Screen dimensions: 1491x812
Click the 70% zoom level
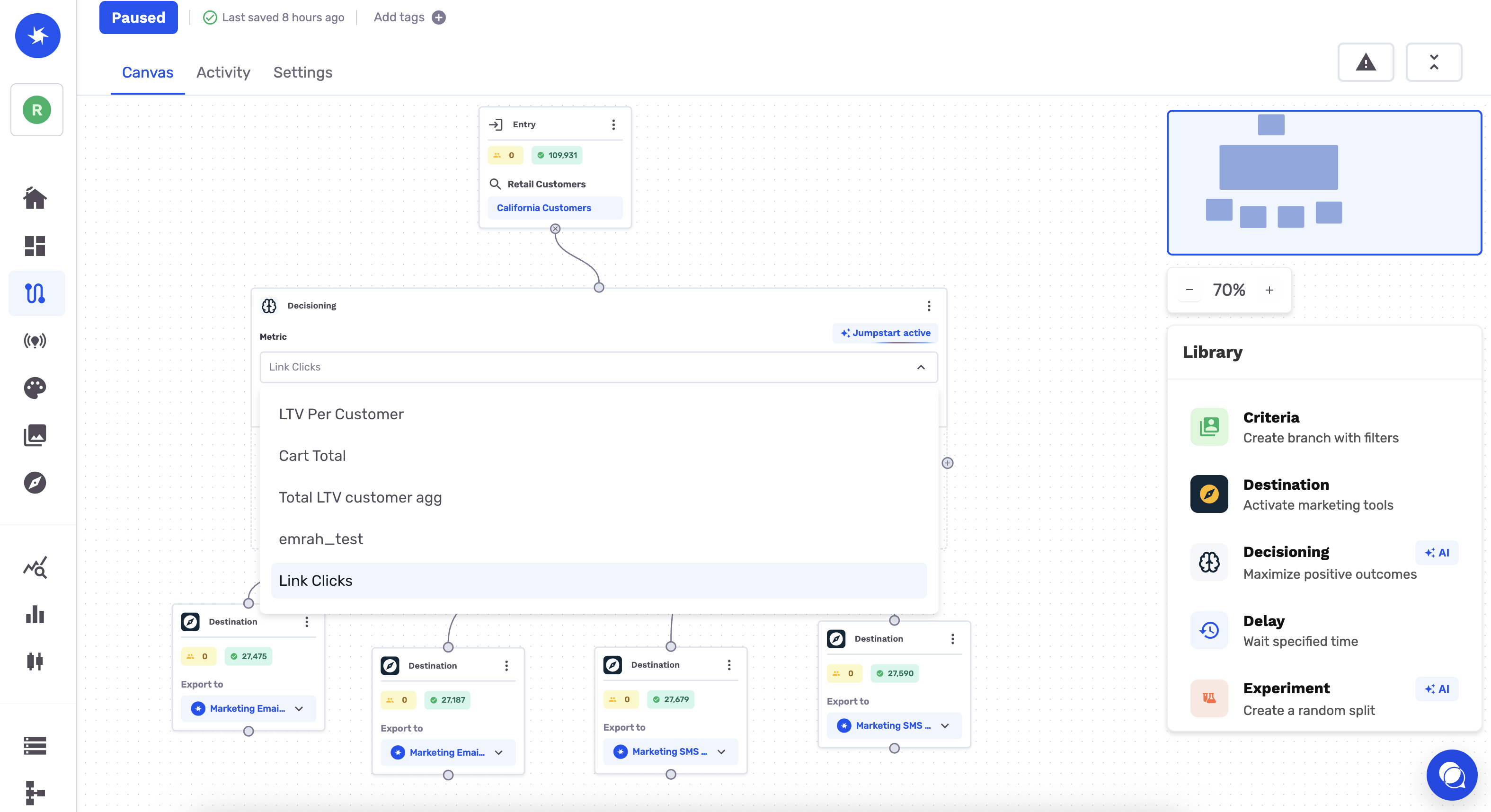click(x=1229, y=290)
